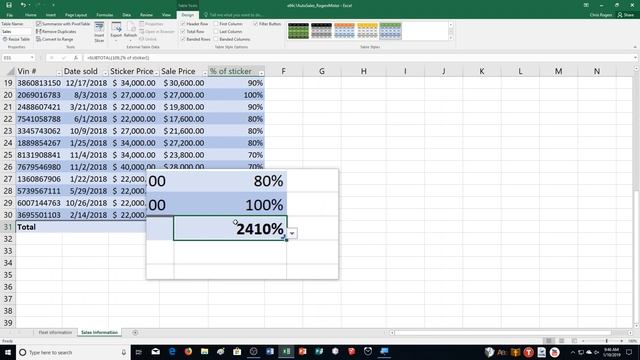Viewport: 640px width, 360px height.
Task: Open the PowerPoint icon in the taskbar
Action: (302, 352)
